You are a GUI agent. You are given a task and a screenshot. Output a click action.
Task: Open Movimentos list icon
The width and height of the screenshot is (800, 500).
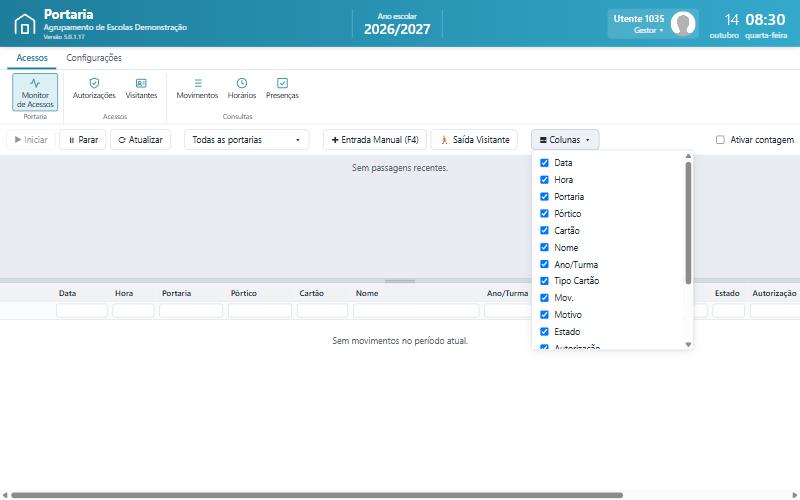pyautogui.click(x=197, y=83)
